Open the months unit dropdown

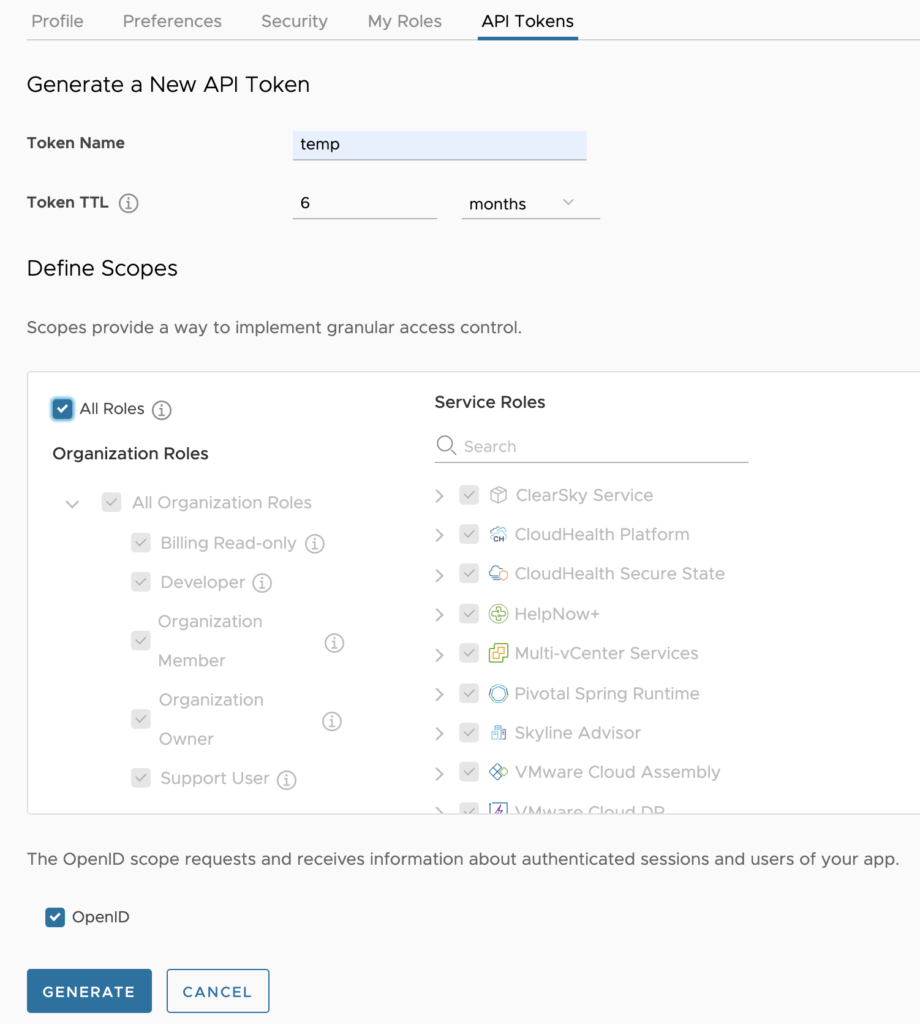(530, 203)
